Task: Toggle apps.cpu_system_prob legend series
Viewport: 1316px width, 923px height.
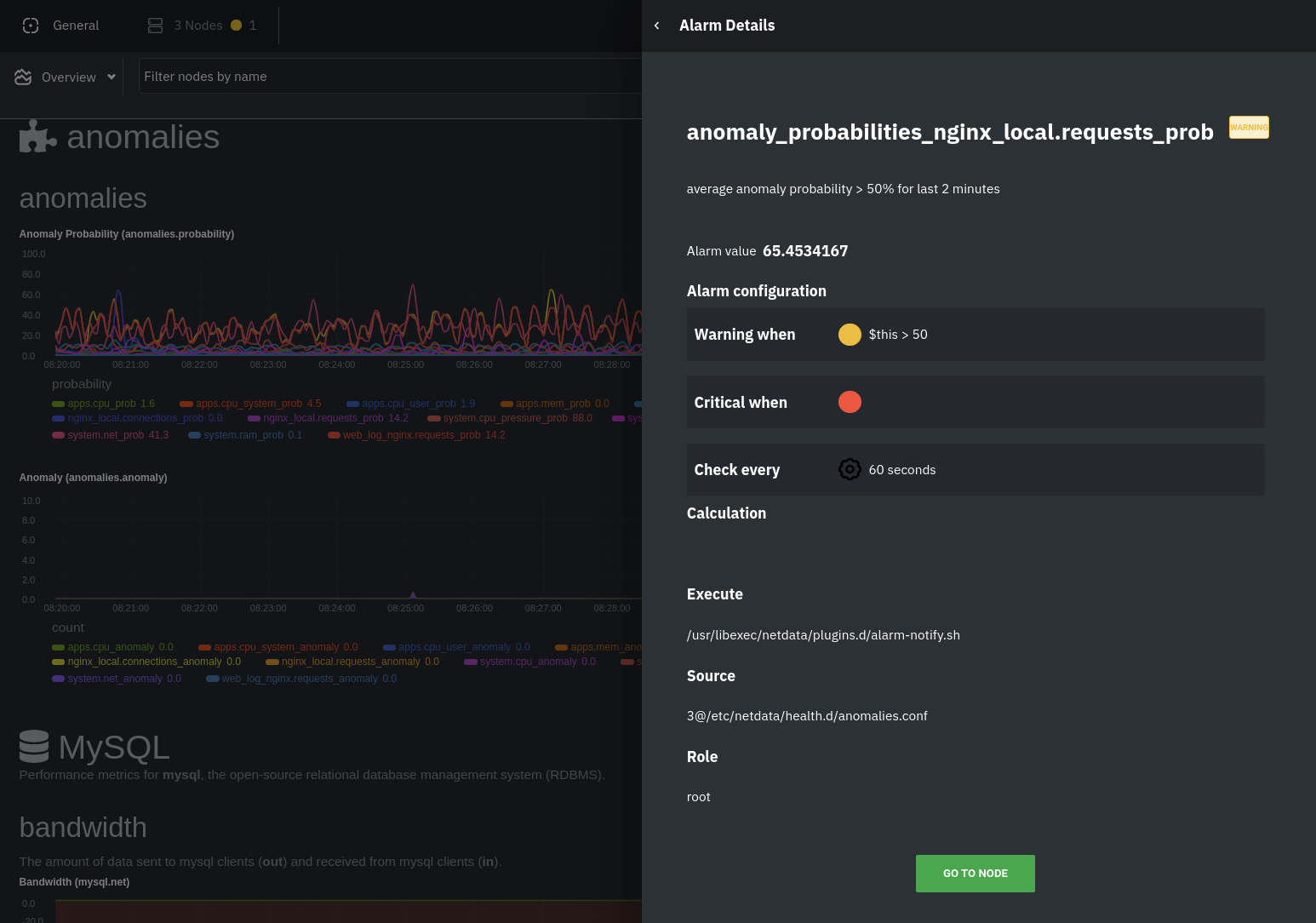Action: click(x=250, y=404)
